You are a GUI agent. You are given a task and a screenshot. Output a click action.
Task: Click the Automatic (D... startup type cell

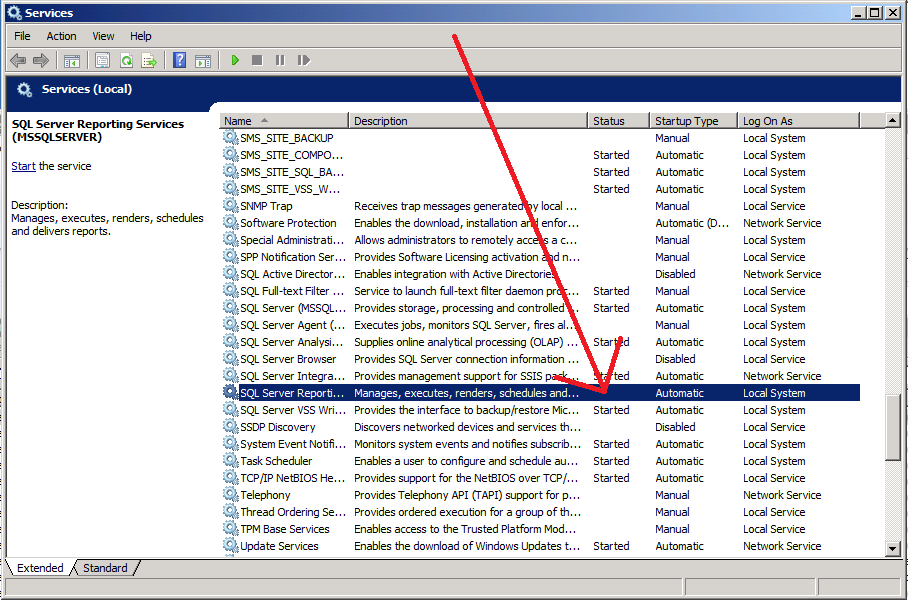point(692,222)
